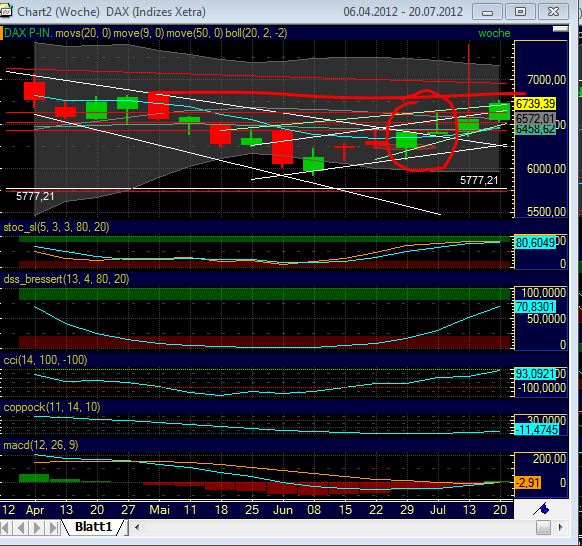
Task: Click the last green candle at Jul 20
Action: 500,112
